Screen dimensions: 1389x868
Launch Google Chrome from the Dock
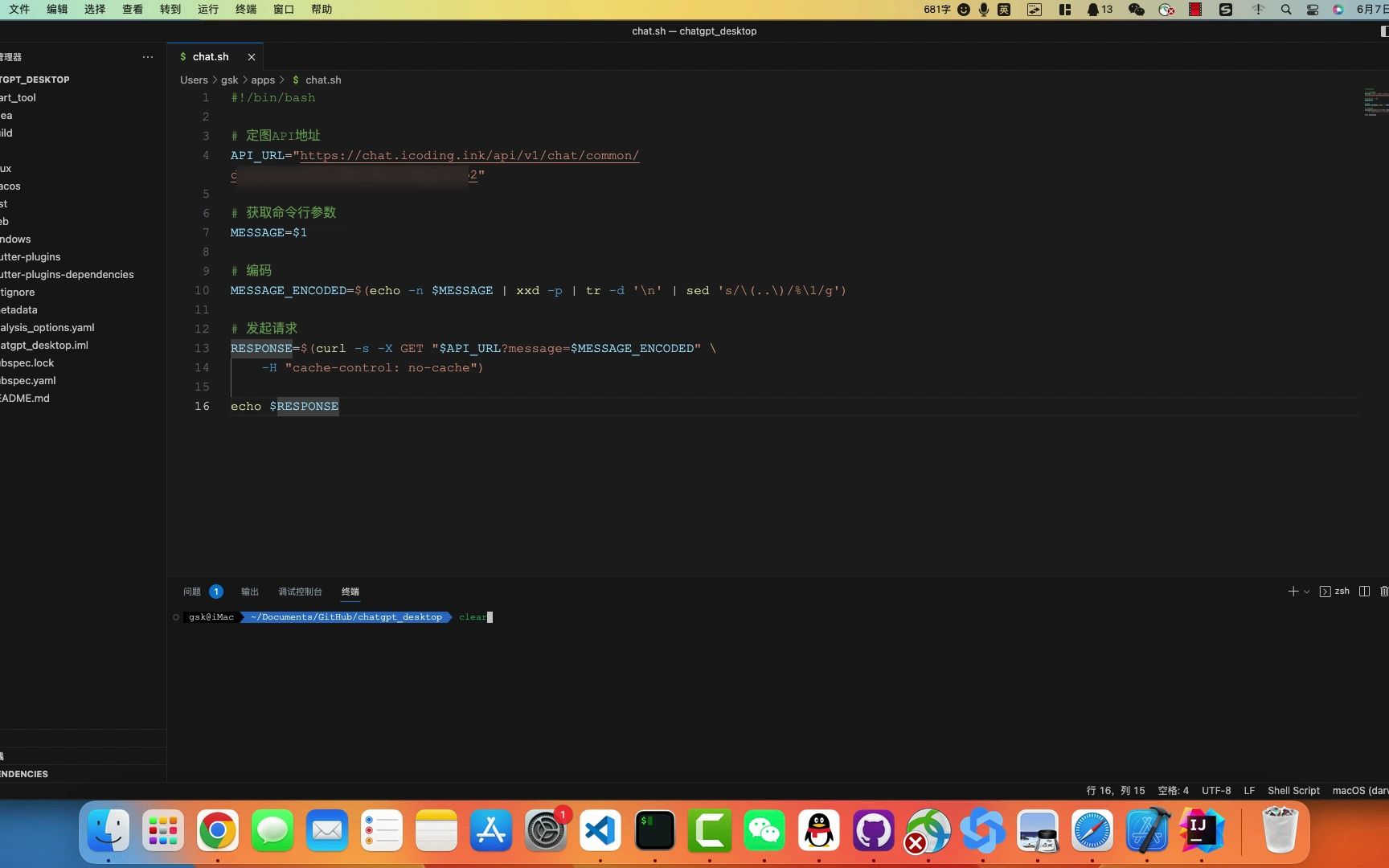click(217, 830)
